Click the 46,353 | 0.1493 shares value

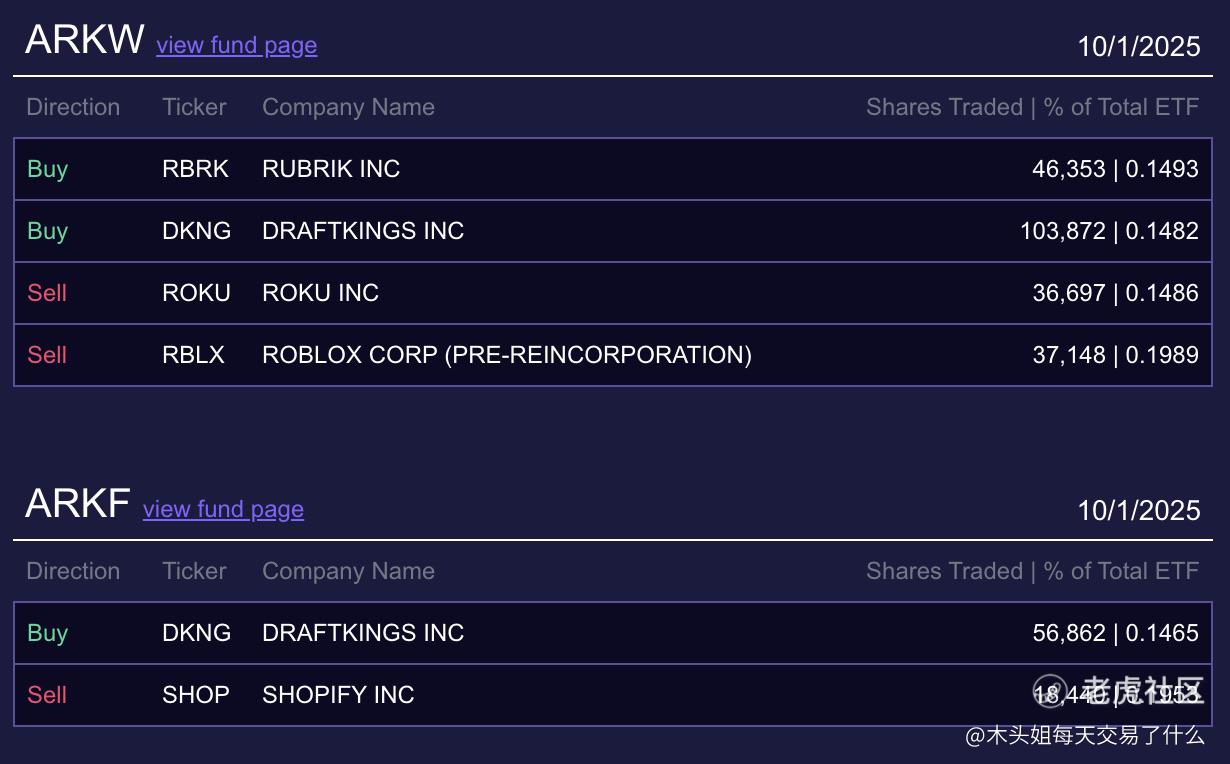(1115, 169)
